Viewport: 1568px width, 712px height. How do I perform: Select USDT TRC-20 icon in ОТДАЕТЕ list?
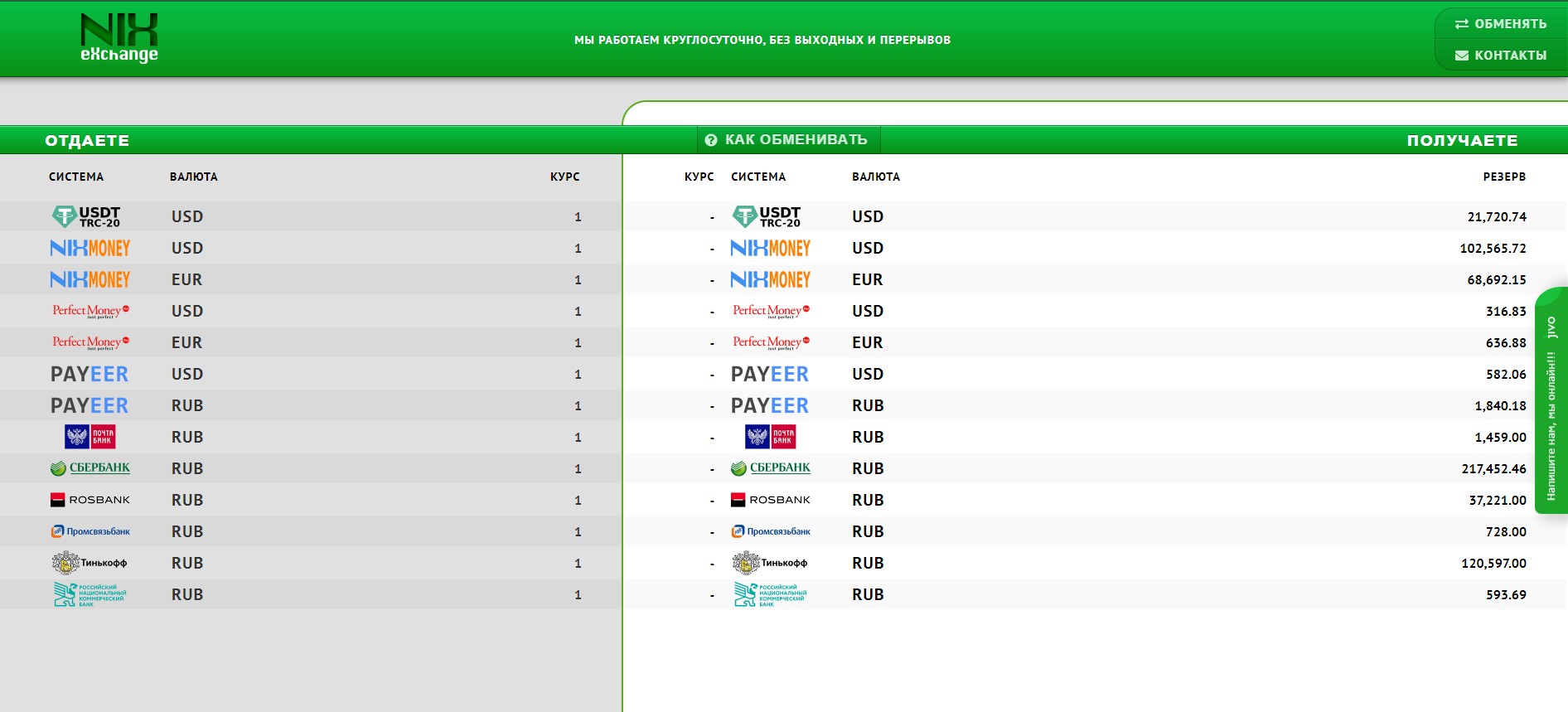pyautogui.click(x=86, y=216)
